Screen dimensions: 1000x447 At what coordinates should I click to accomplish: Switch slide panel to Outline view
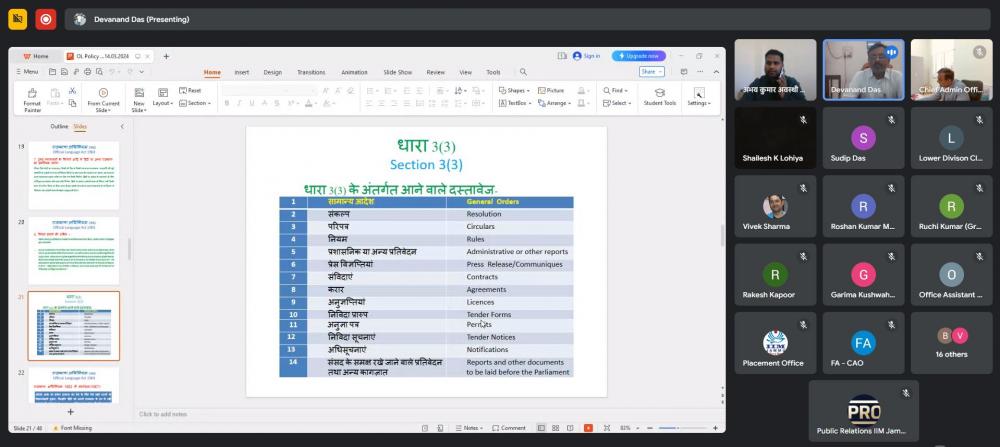click(59, 127)
